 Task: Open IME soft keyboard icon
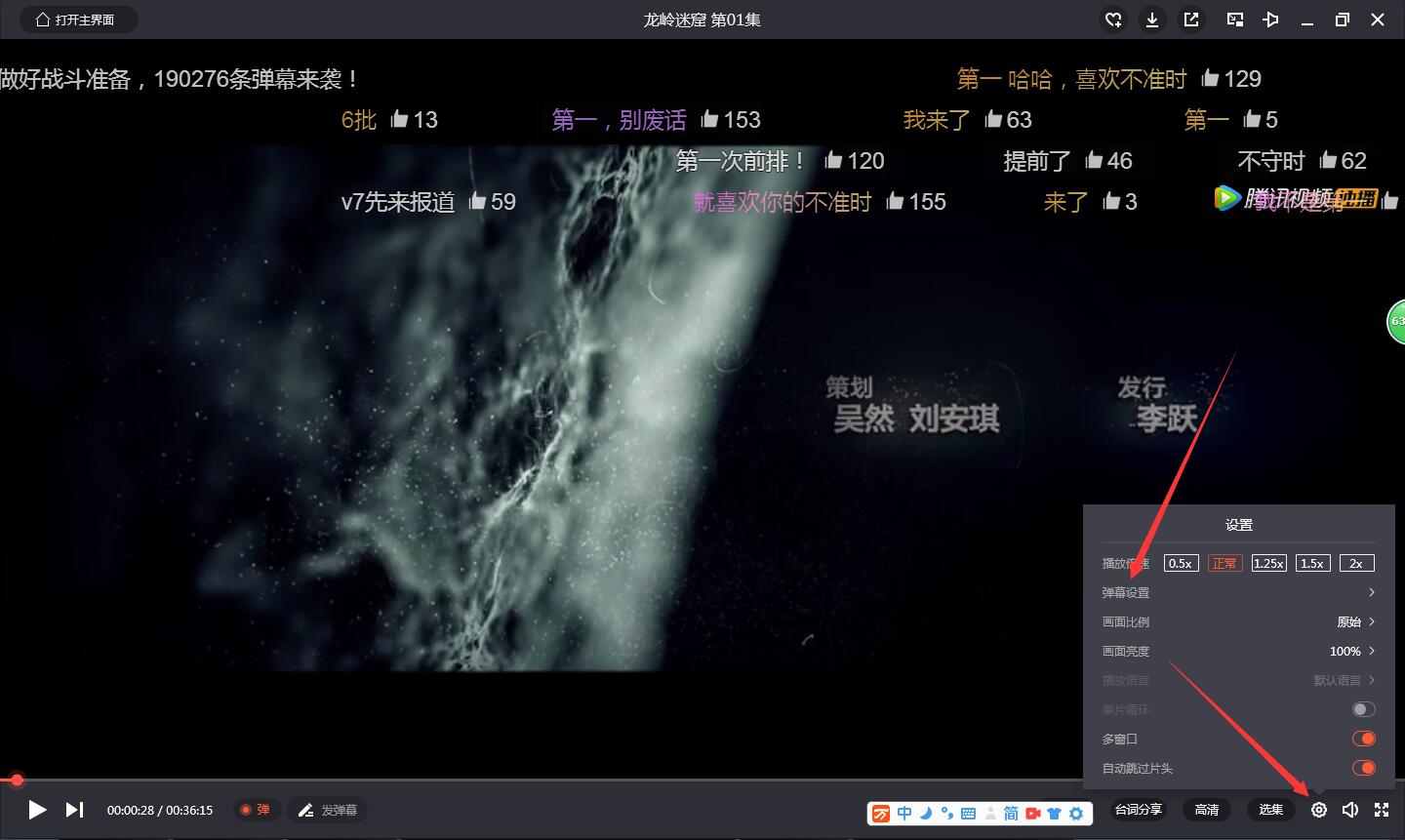click(x=968, y=813)
